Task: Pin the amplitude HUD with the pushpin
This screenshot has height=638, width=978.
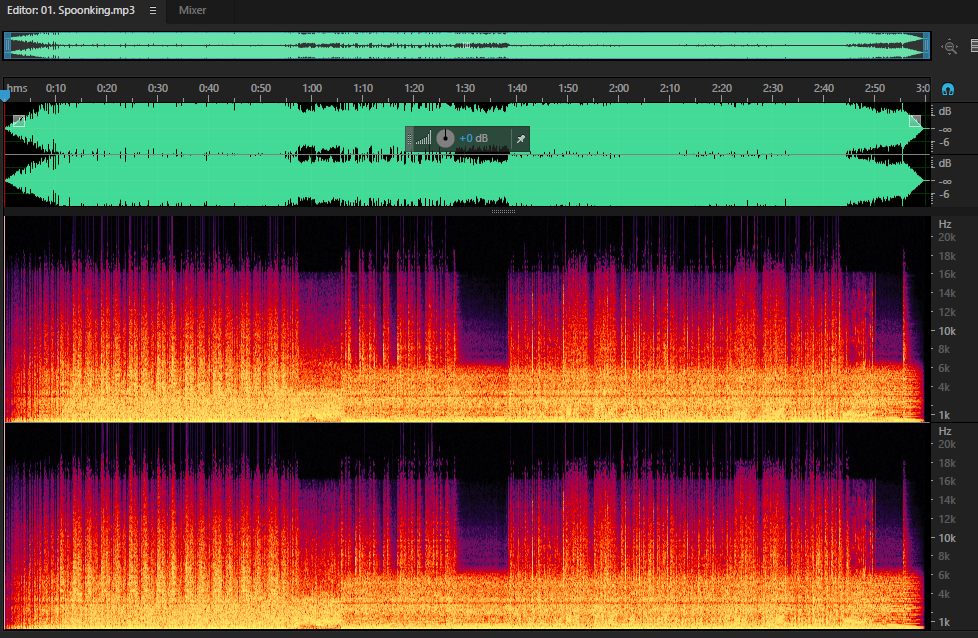Action: [521, 138]
